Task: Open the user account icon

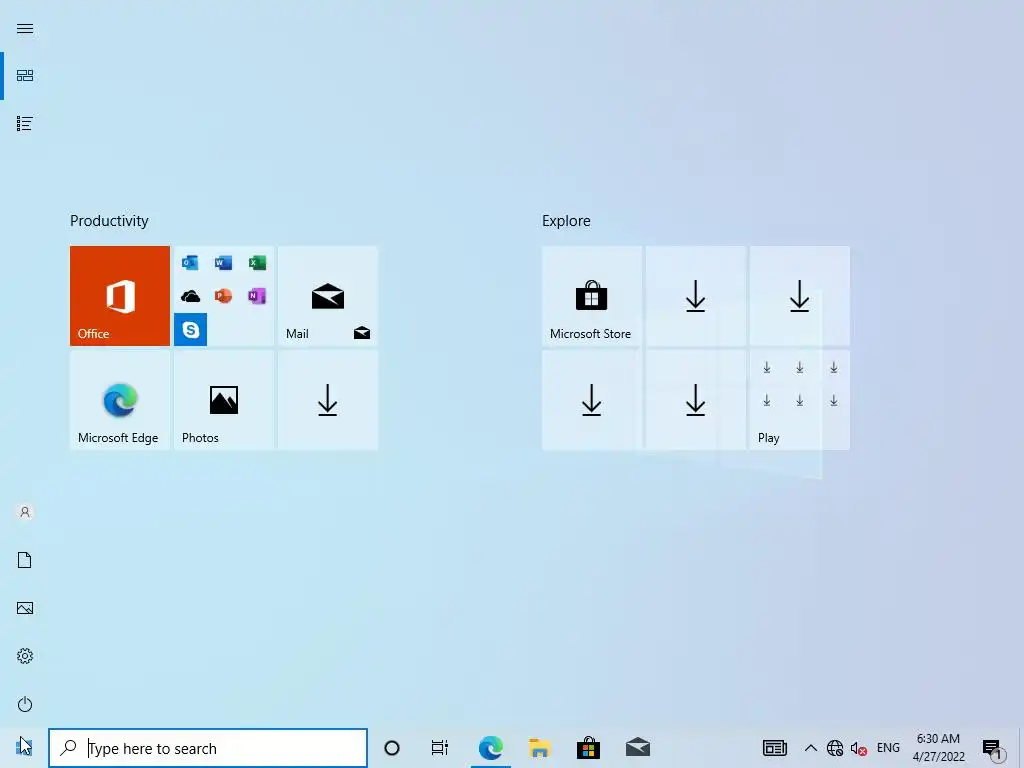Action: 25,512
